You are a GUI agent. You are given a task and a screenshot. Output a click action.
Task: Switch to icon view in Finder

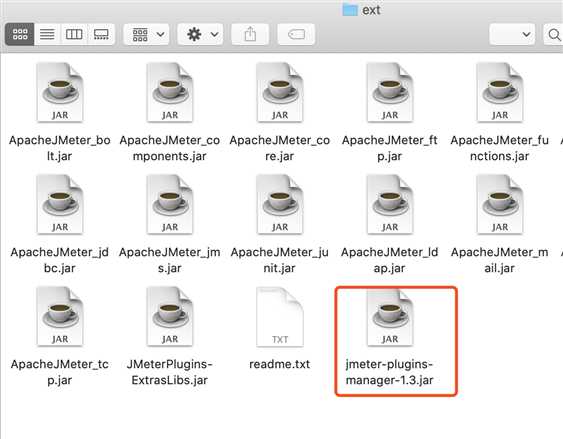(20, 34)
